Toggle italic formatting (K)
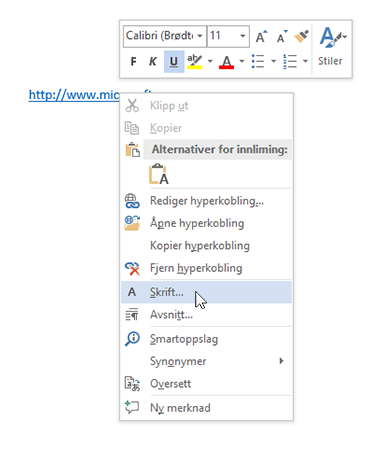 tap(153, 62)
